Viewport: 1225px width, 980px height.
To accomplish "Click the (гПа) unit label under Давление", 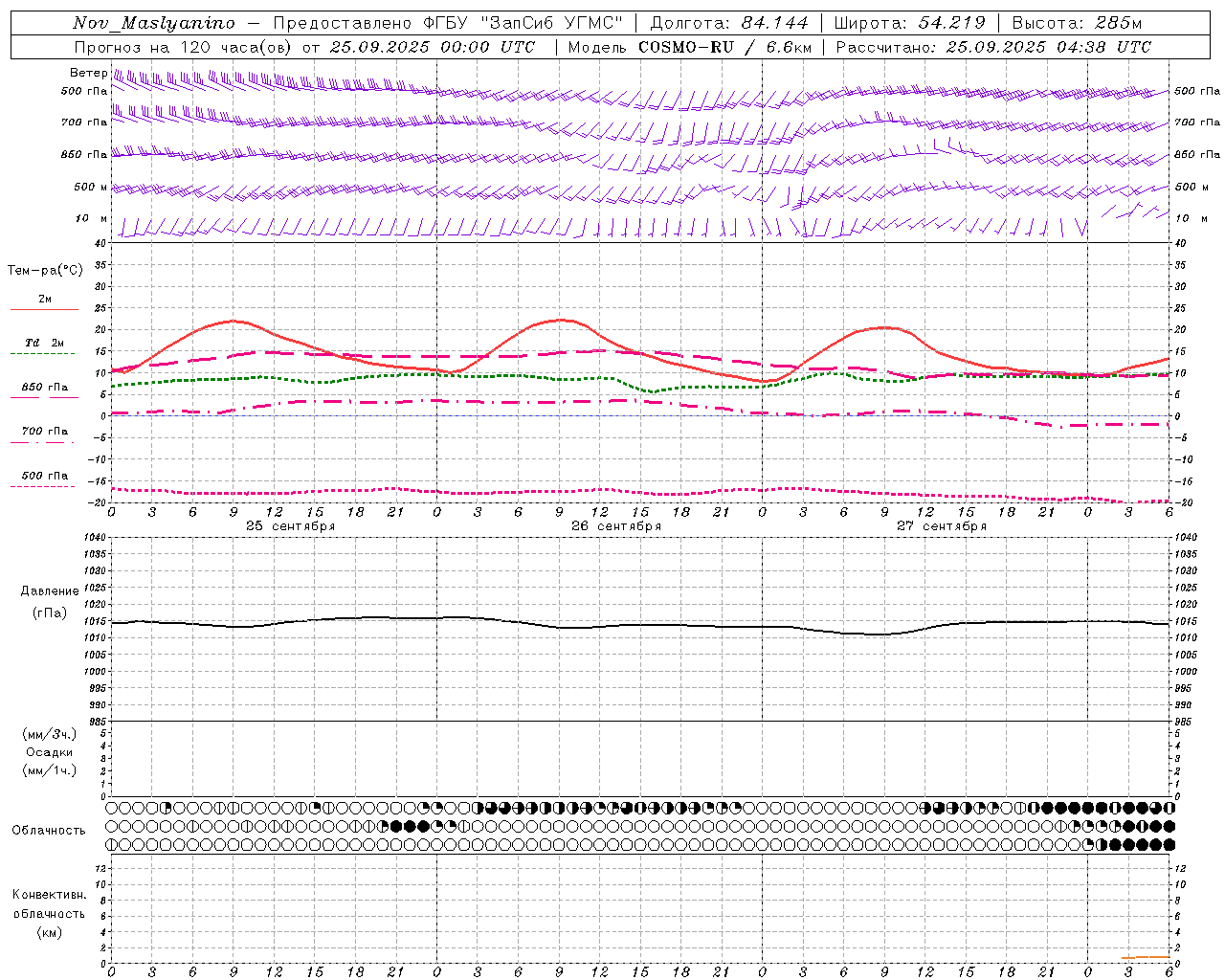I will click(x=50, y=612).
